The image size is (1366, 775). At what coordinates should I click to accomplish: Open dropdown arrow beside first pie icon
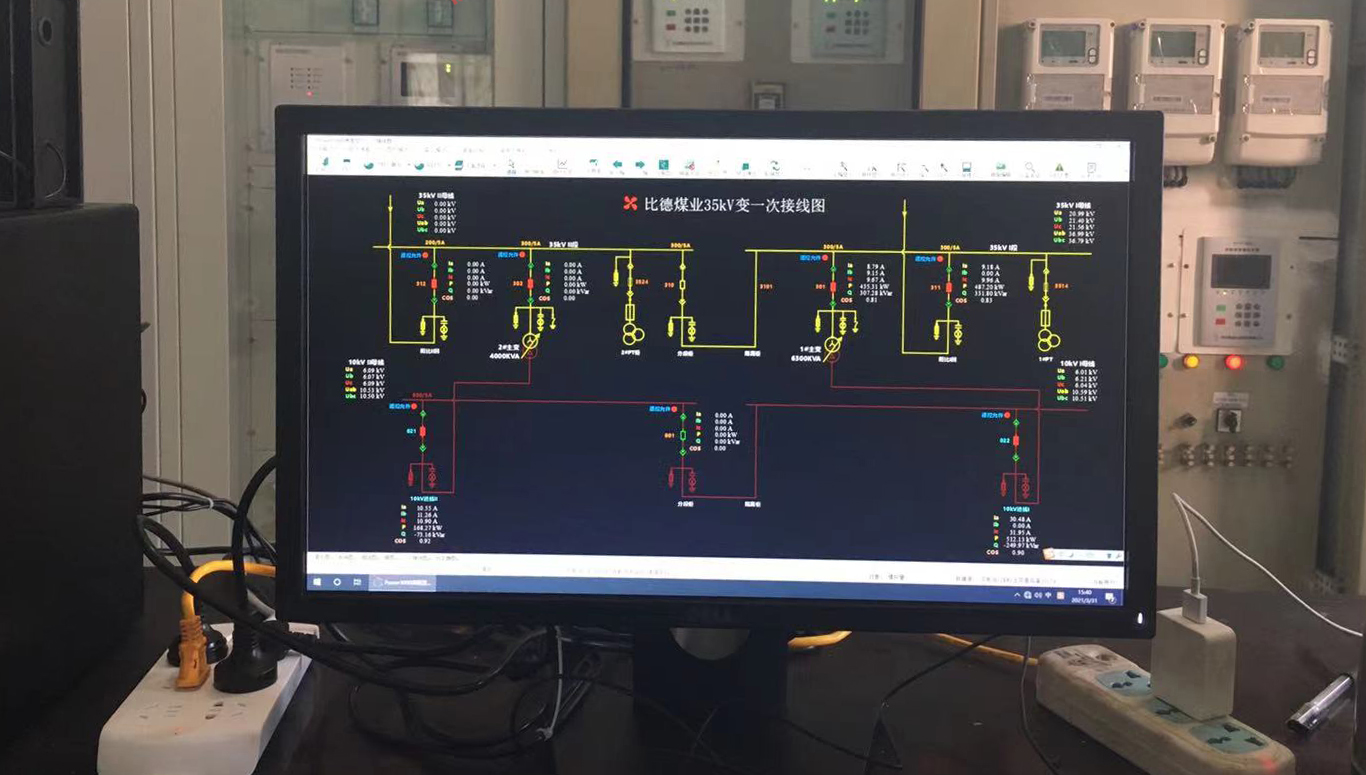[409, 164]
